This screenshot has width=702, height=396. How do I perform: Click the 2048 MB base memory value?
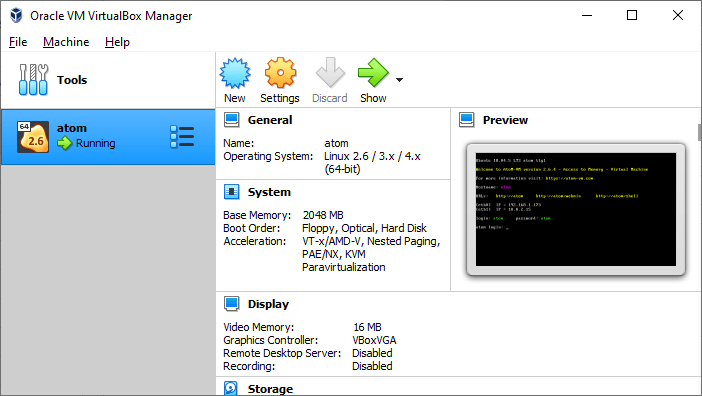323,215
